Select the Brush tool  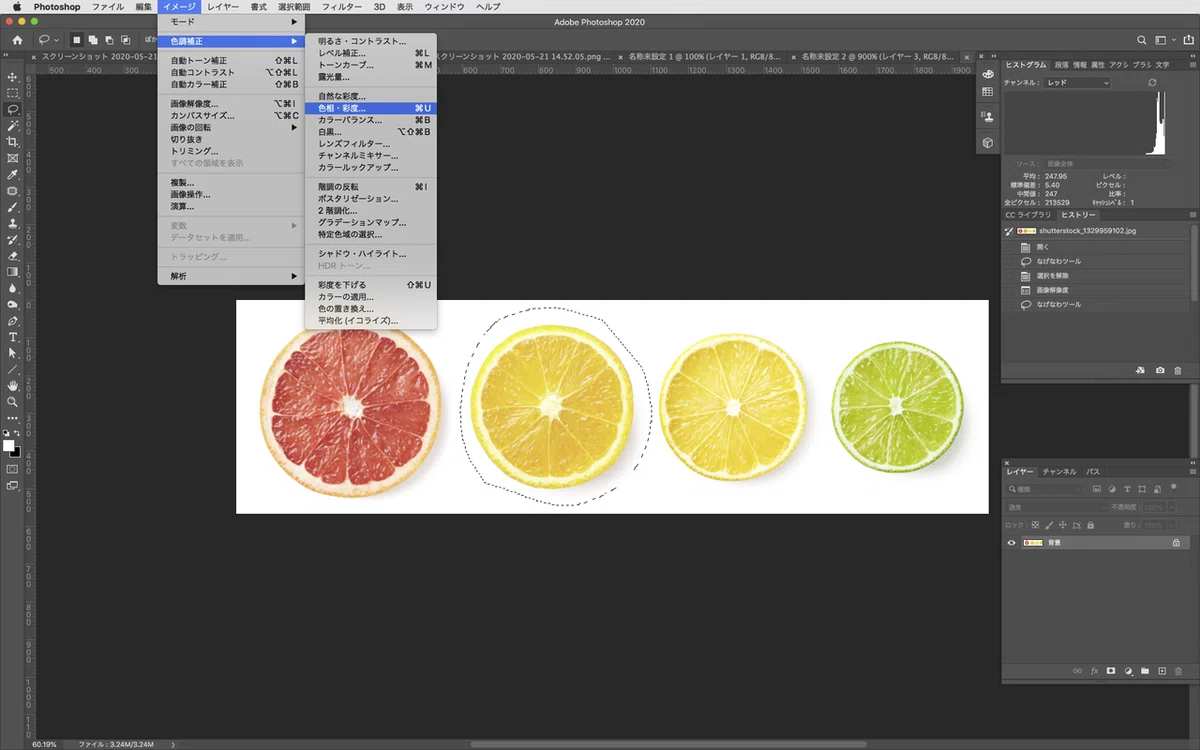click(x=13, y=207)
